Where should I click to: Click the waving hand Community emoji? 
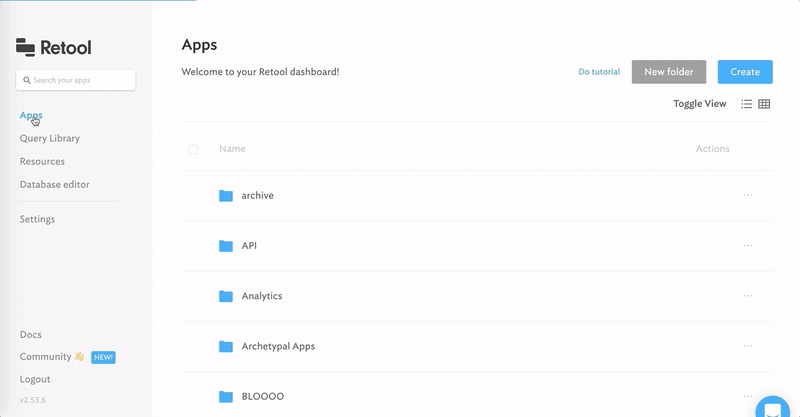pyautogui.click(x=79, y=356)
